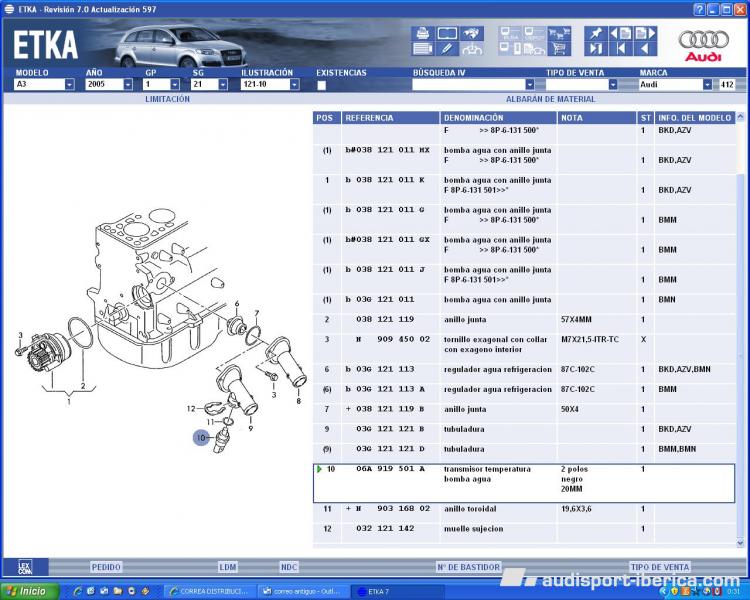Click the skip-to-end door arrow icon
Image resolution: width=750 pixels, height=600 pixels.
[596, 49]
